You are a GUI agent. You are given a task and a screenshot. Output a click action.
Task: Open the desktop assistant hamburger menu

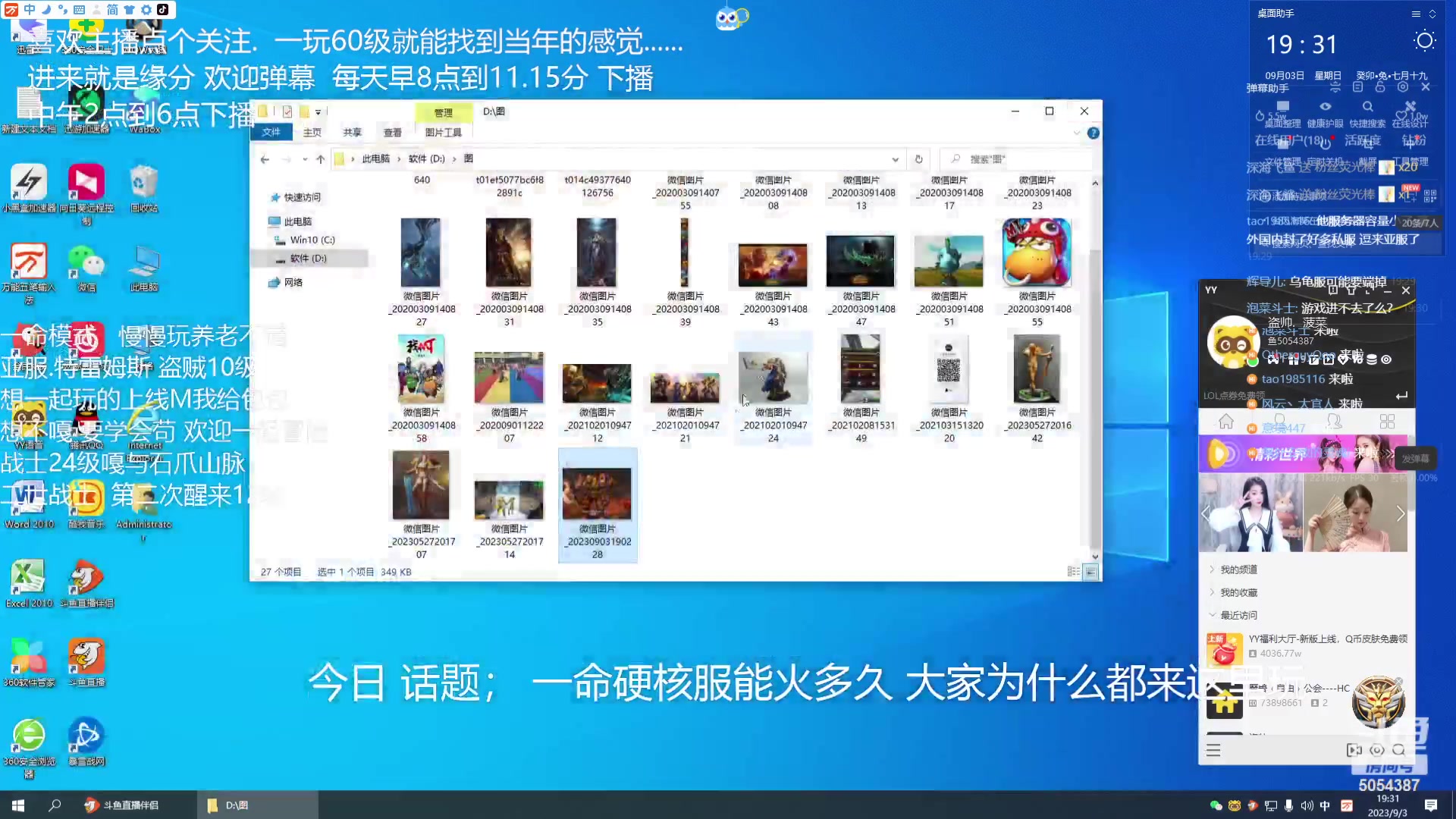(1415, 14)
